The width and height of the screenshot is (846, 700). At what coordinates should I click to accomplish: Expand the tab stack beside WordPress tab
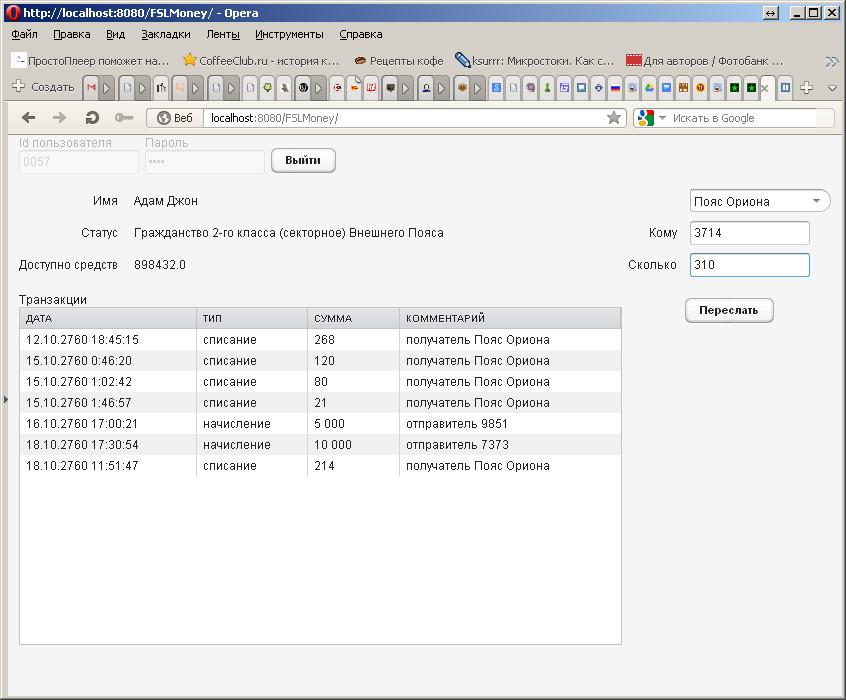(x=319, y=87)
